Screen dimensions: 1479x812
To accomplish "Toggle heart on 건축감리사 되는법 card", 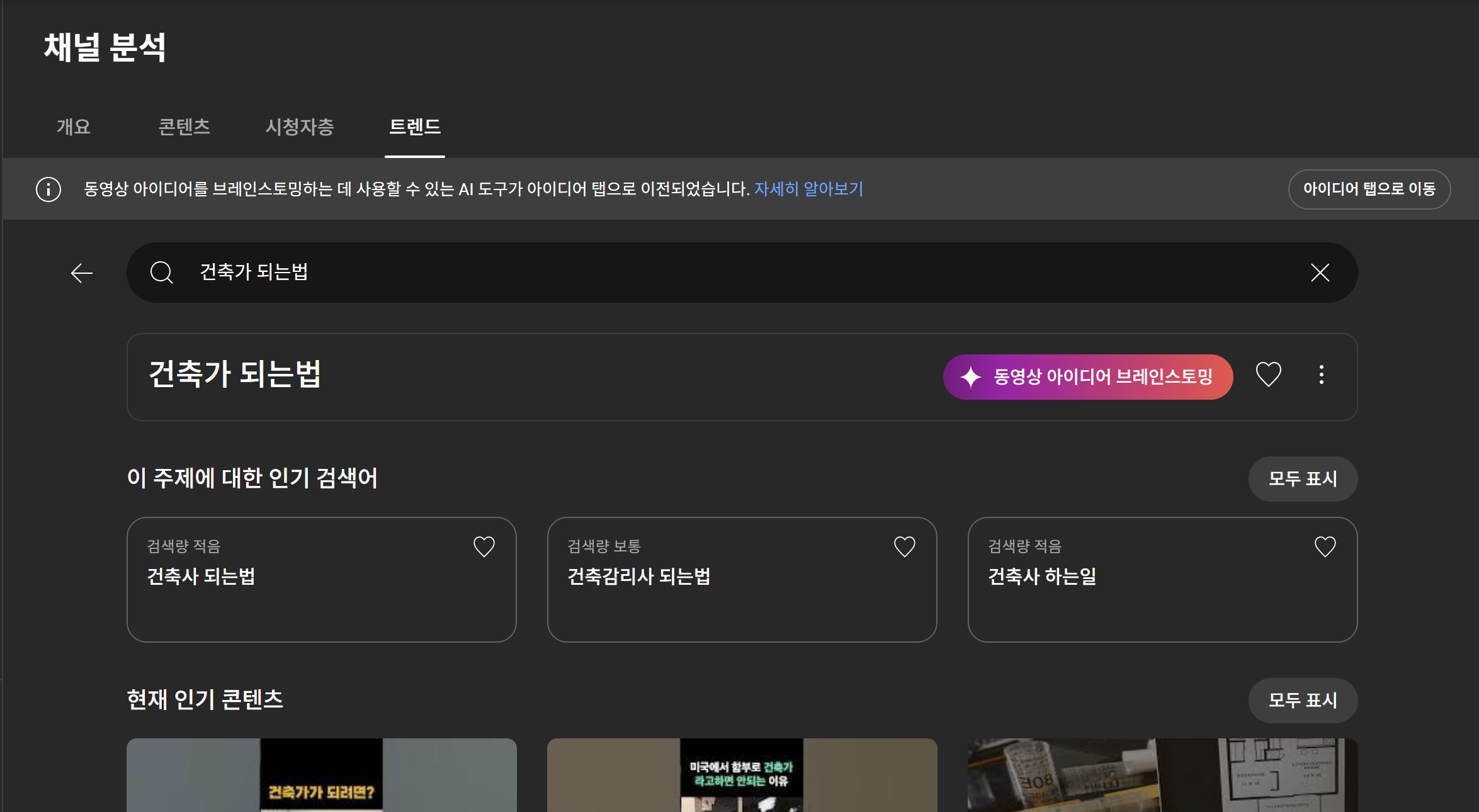I will (904, 546).
